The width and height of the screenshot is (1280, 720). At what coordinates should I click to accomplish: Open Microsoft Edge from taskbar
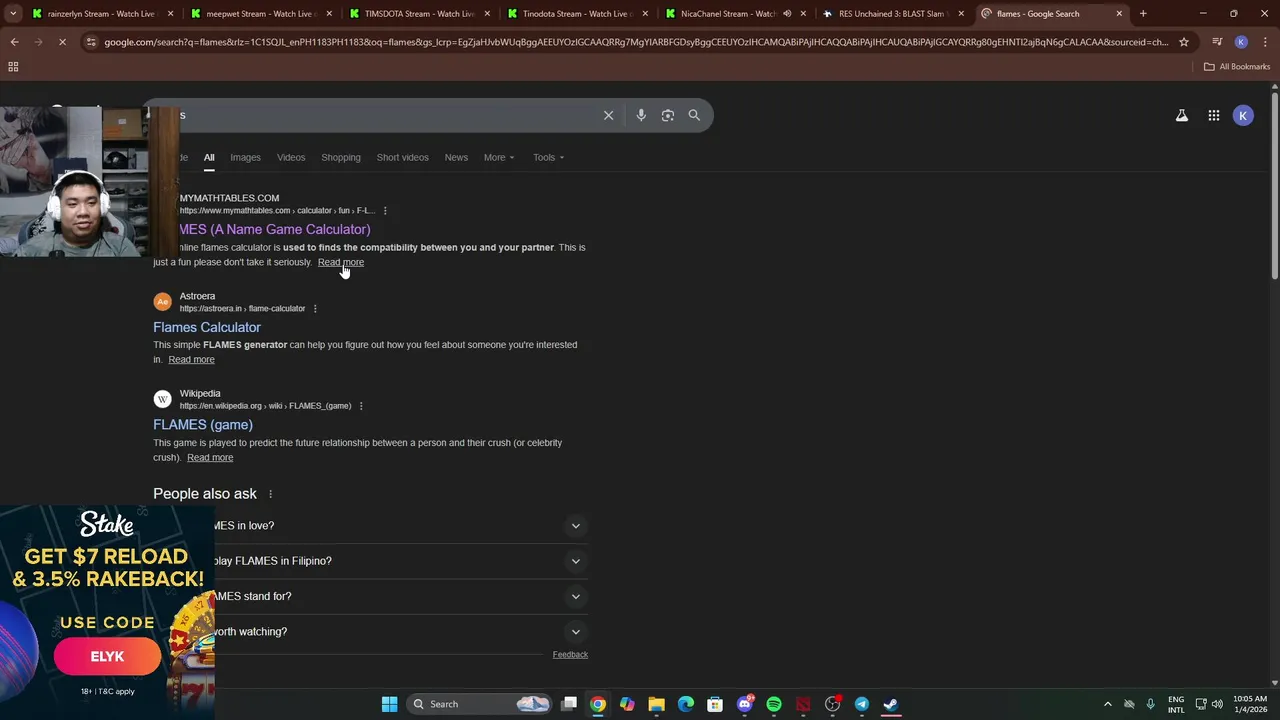(686, 704)
